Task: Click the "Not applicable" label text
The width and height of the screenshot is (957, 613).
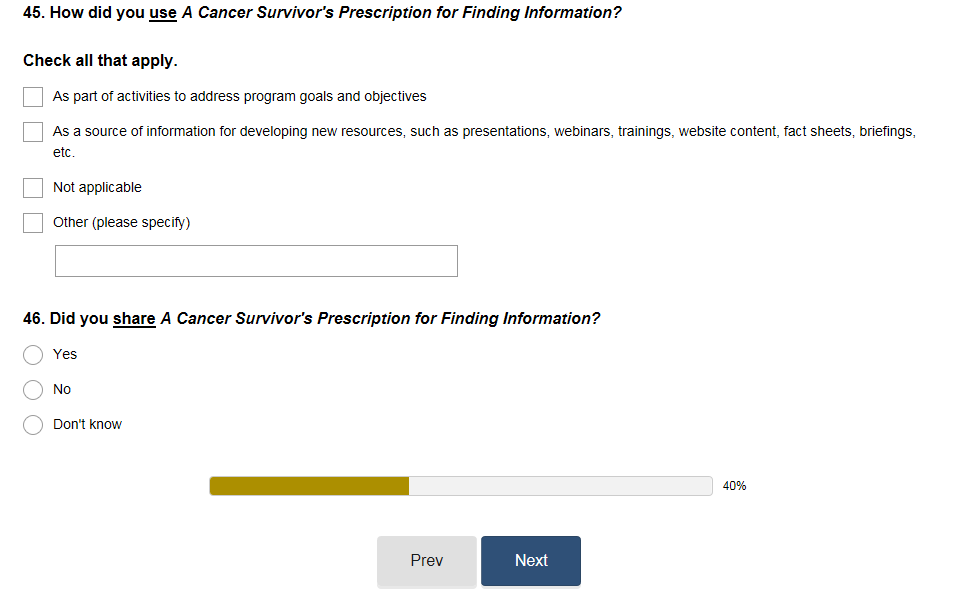Action: click(97, 188)
